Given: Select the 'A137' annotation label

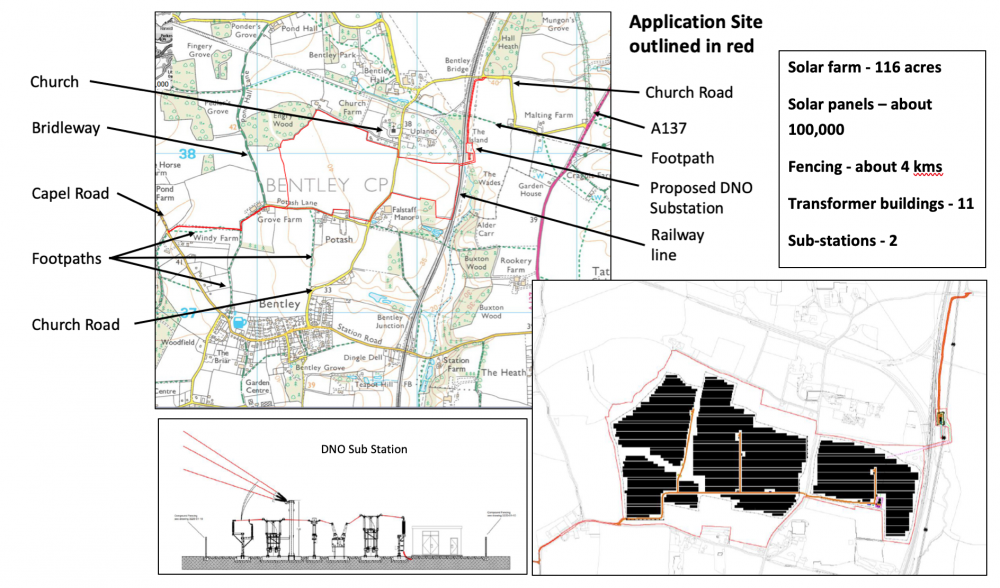Looking at the screenshot, I should point(668,128).
